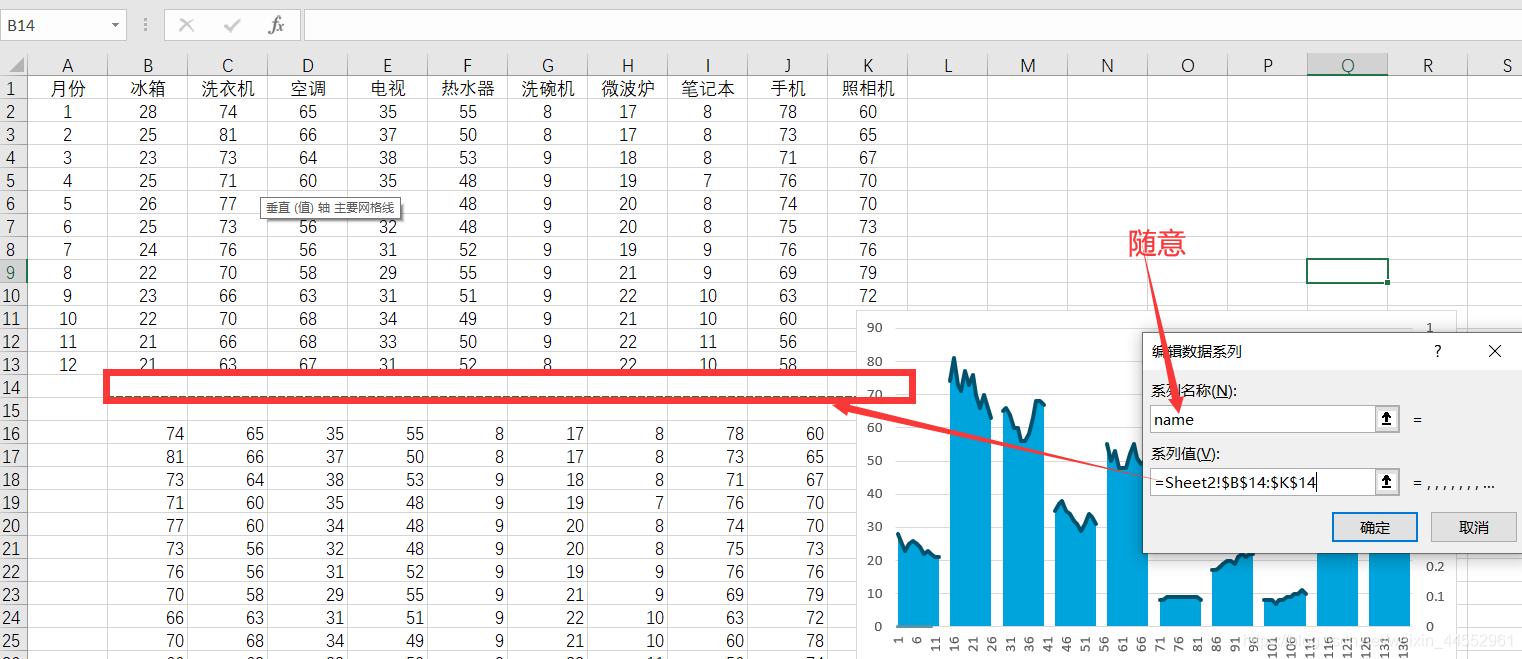The height and width of the screenshot is (659, 1522).
Task: Click cell 电视 header
Action: click(388, 88)
